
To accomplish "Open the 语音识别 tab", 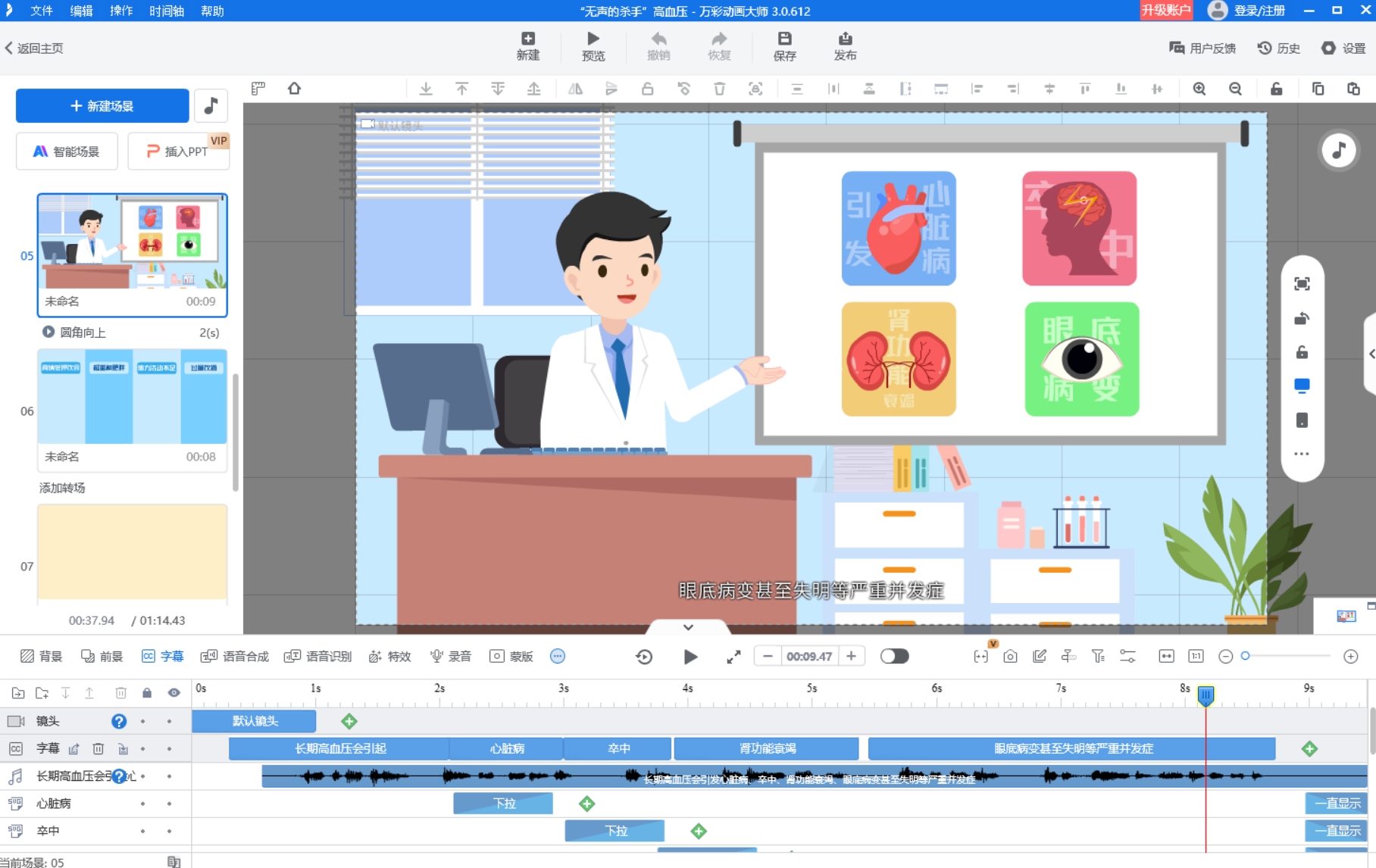I will pos(318,656).
